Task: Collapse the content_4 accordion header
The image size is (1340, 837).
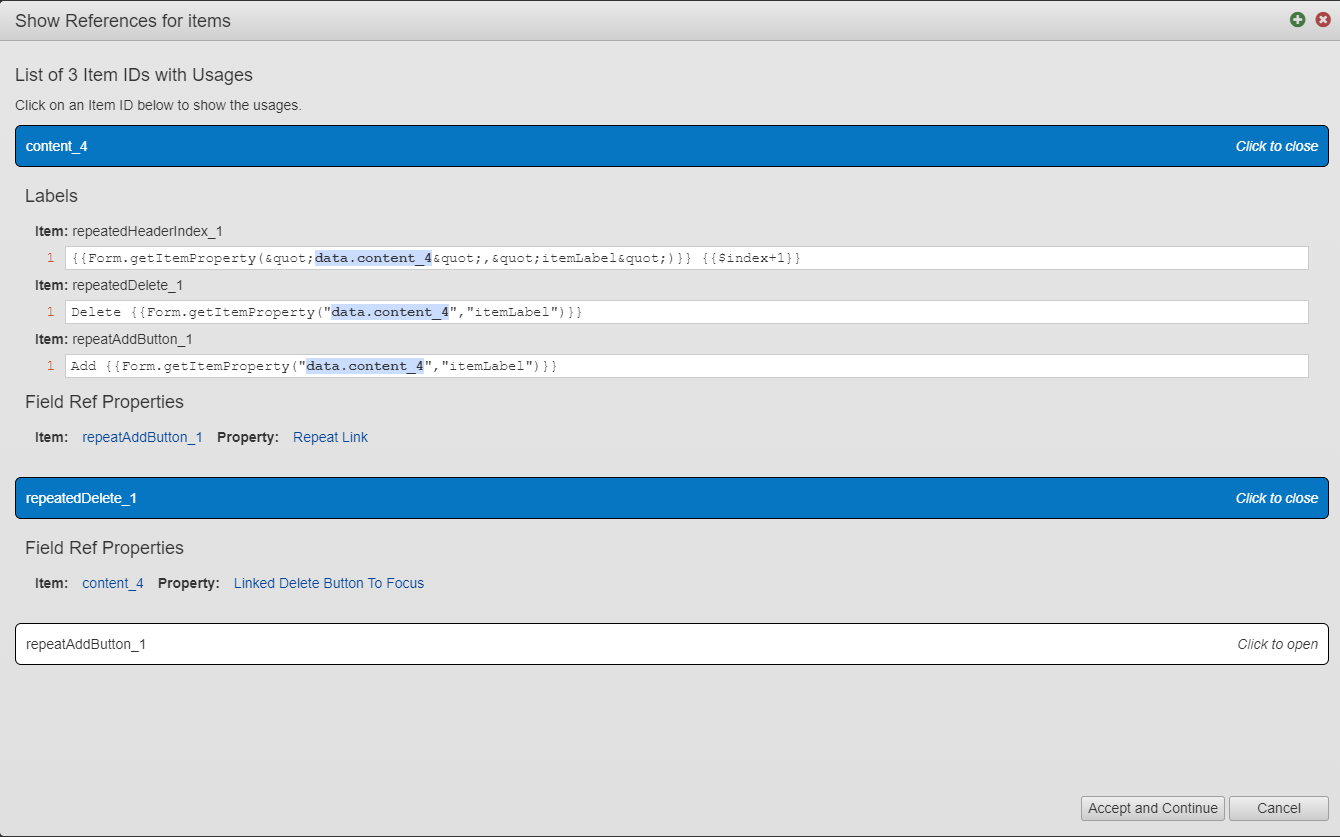Action: (x=600, y=146)
